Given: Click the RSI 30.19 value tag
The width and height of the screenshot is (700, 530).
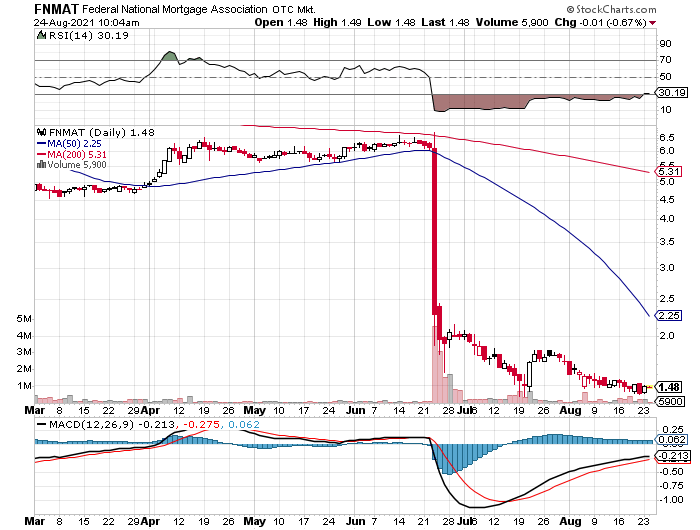Looking at the screenshot, I should (671, 93).
